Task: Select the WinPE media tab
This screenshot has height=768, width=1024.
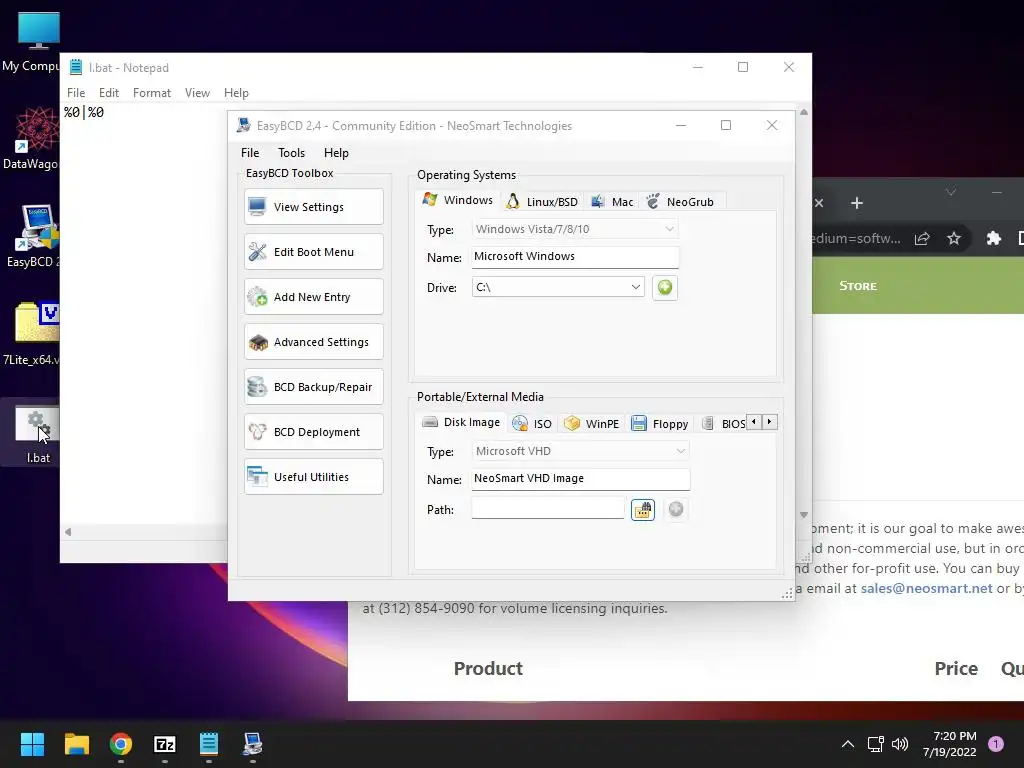Action: tap(592, 424)
